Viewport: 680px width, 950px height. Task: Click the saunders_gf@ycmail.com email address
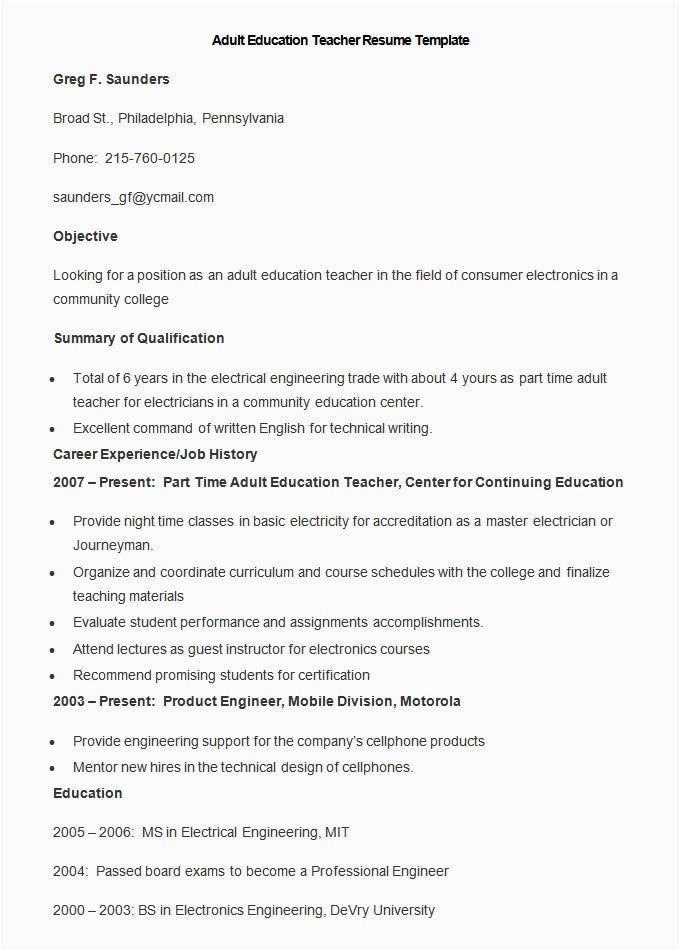point(133,197)
